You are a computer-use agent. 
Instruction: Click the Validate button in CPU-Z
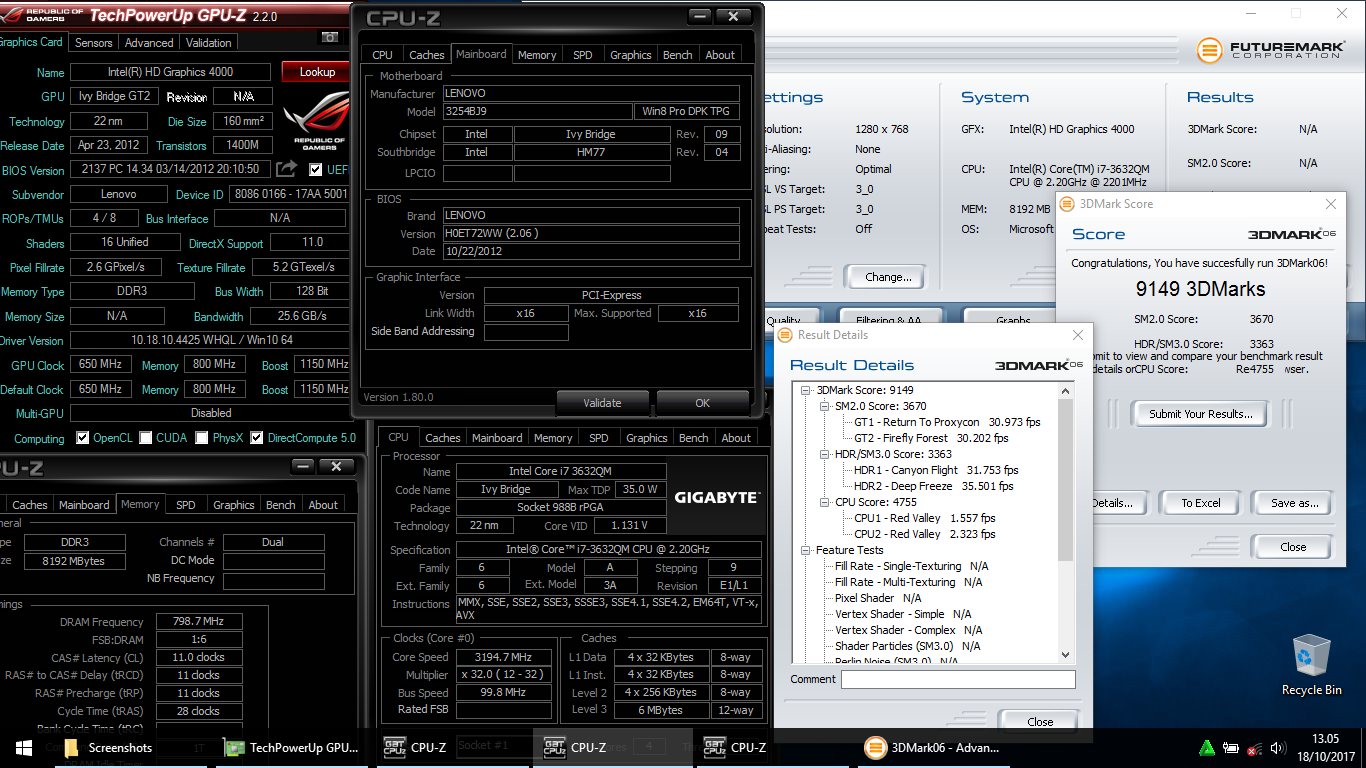[x=602, y=403]
